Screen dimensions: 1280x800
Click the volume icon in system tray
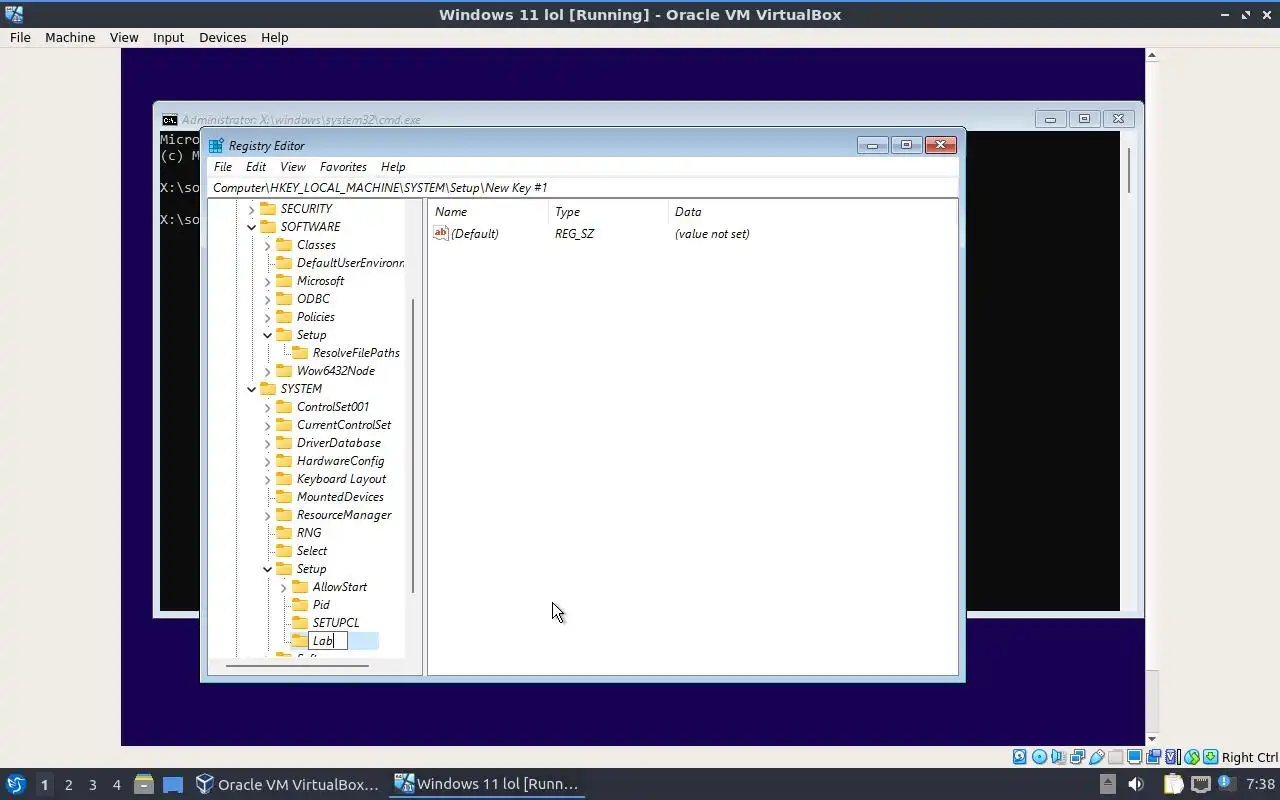click(1136, 784)
